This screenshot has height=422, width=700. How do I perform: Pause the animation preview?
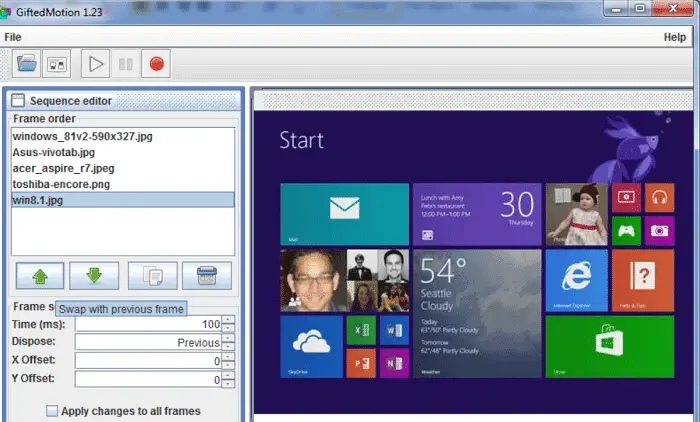tap(125, 64)
